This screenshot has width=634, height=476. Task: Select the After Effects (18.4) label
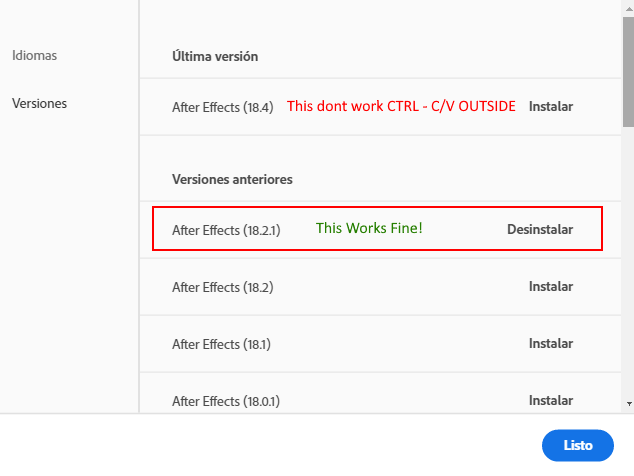tap(222, 107)
